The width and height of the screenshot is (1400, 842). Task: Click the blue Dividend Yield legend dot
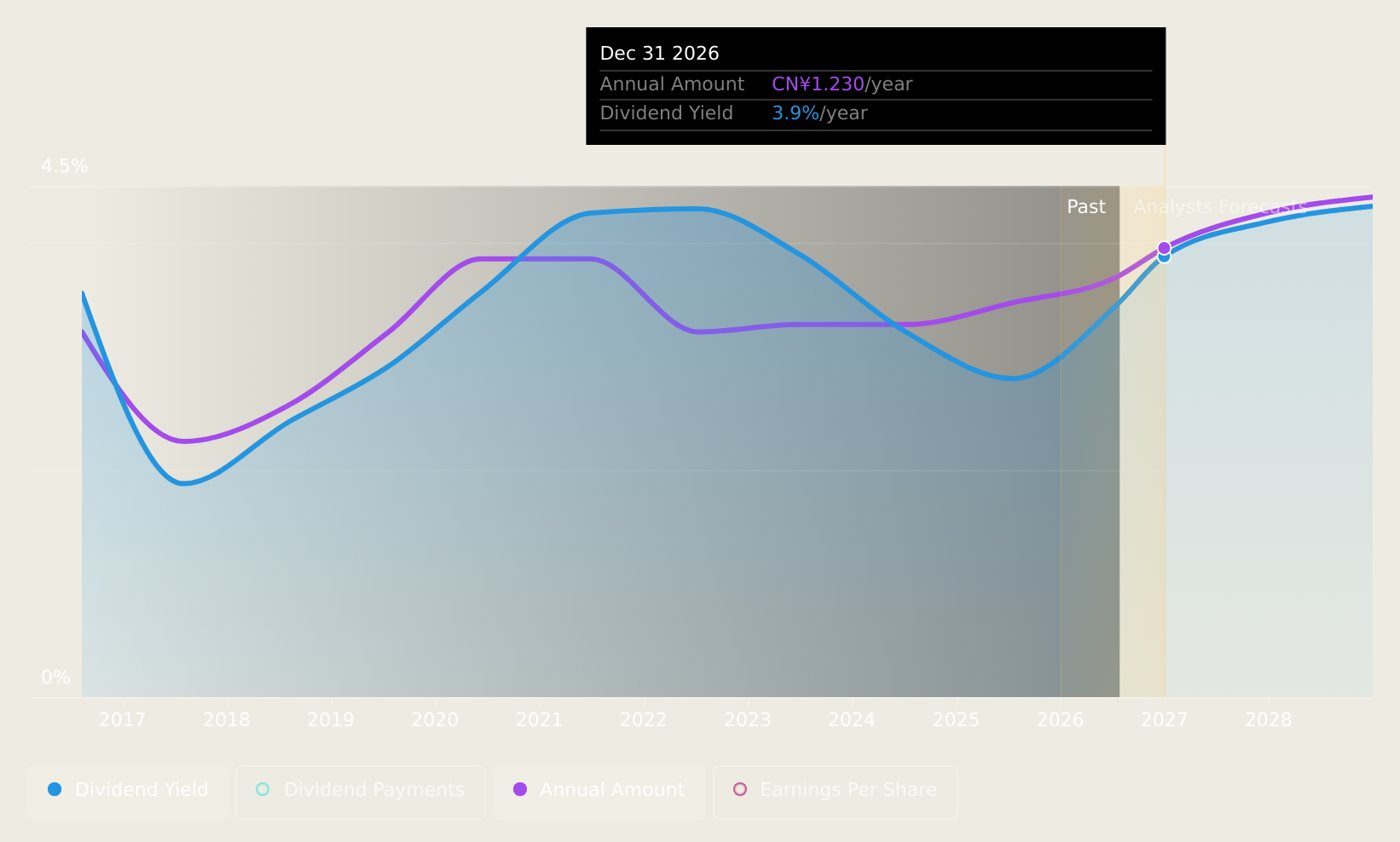[55, 789]
